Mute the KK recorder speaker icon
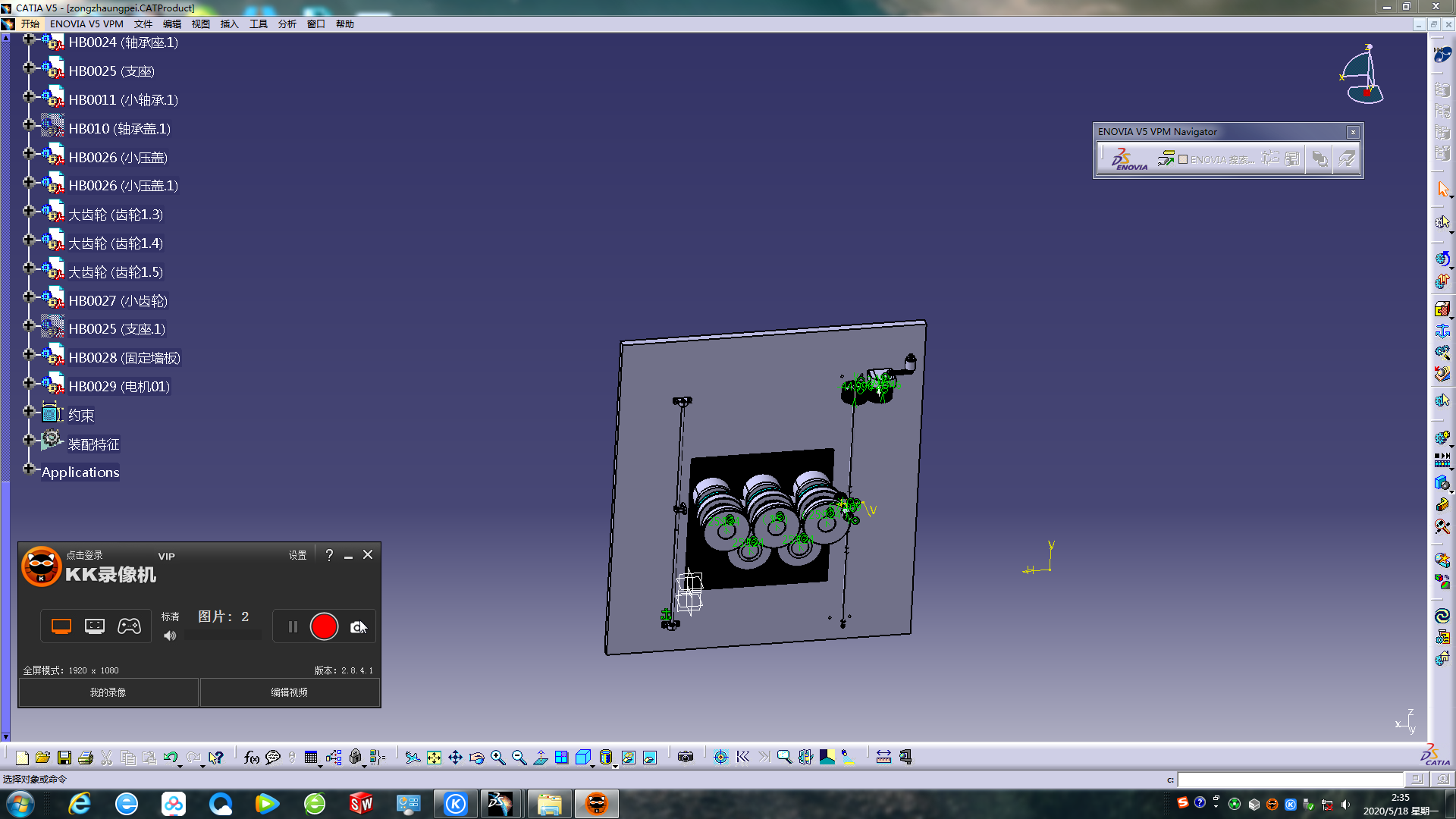 point(170,636)
